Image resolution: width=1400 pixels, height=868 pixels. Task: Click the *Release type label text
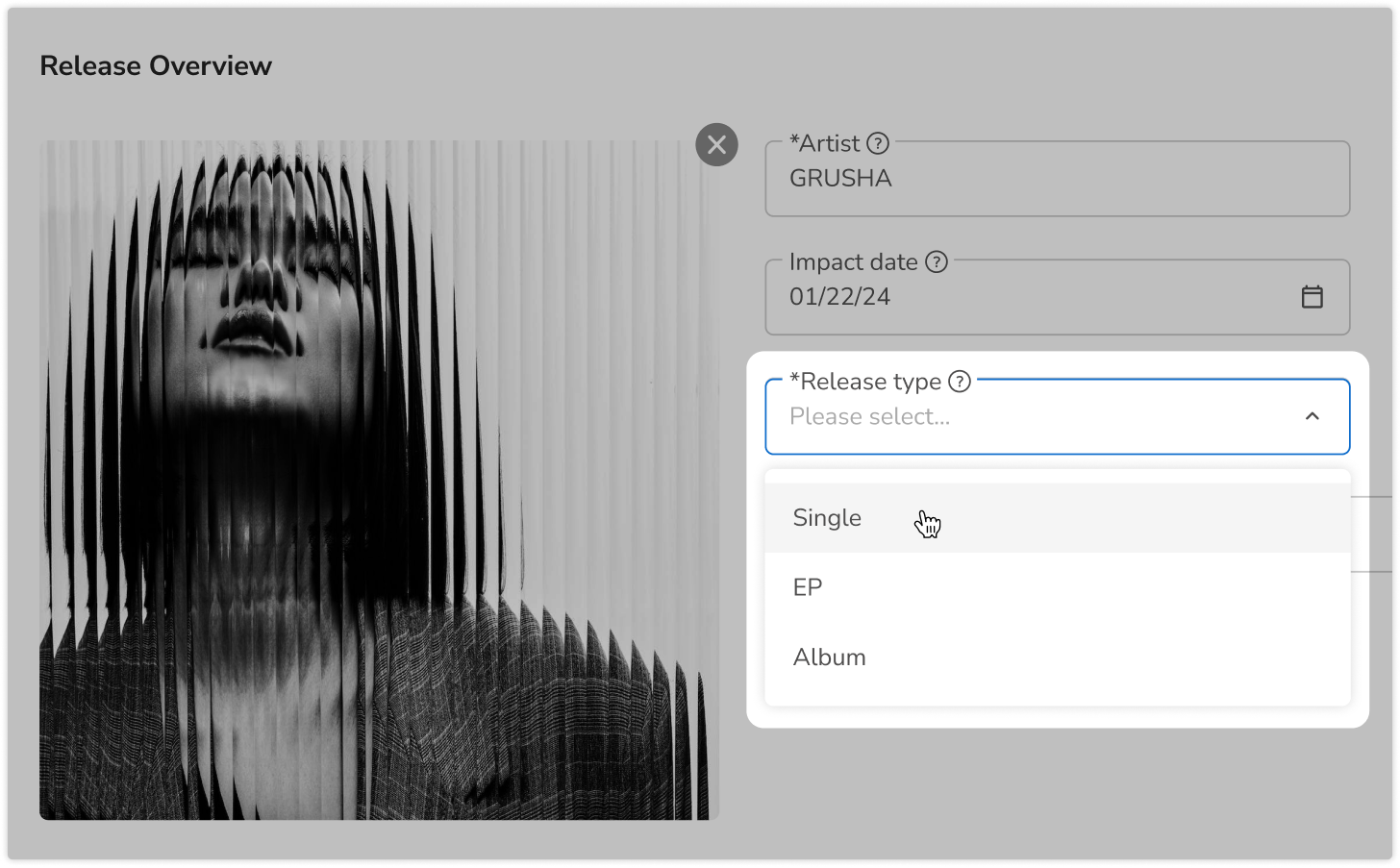864,382
